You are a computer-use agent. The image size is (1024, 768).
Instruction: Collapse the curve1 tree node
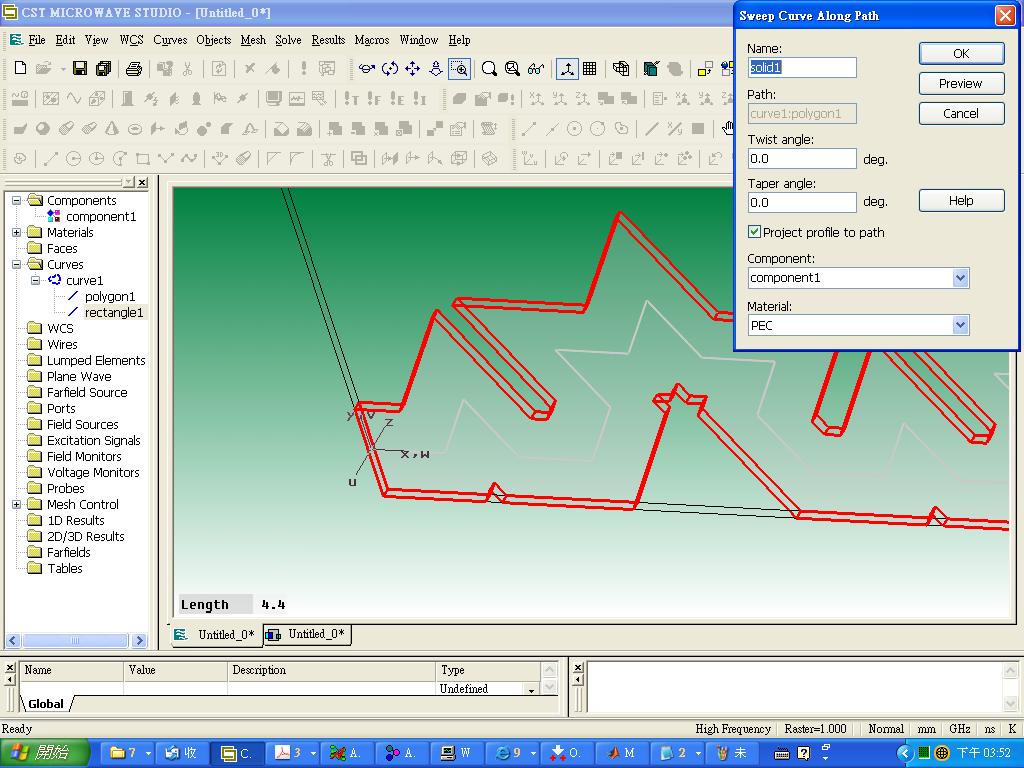(x=36, y=280)
